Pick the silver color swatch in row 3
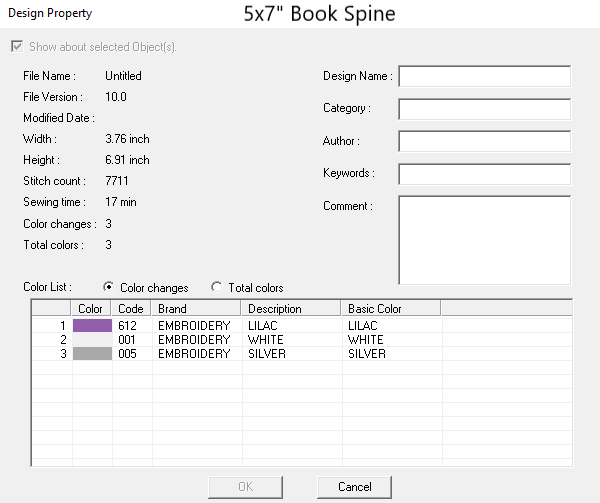The width and height of the screenshot is (600, 503). tap(92, 354)
